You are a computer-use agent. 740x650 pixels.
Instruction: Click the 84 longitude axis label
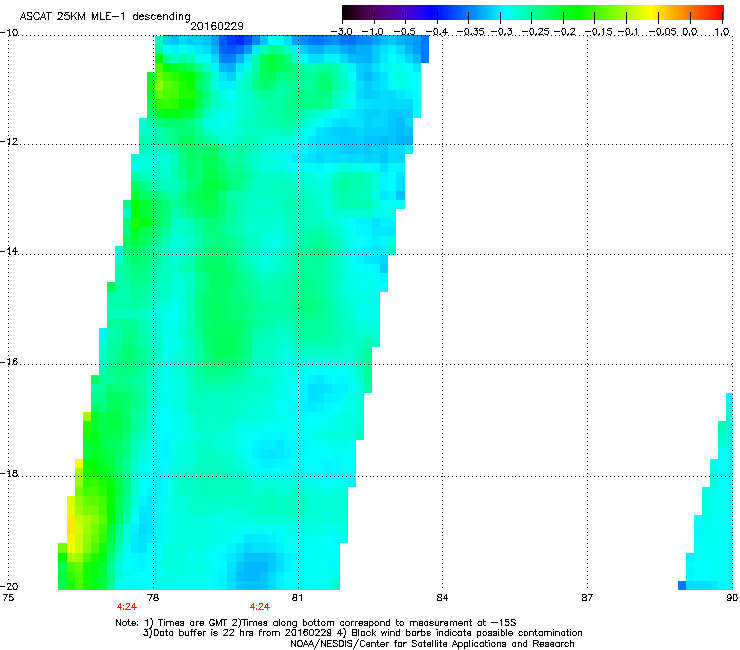click(x=442, y=598)
